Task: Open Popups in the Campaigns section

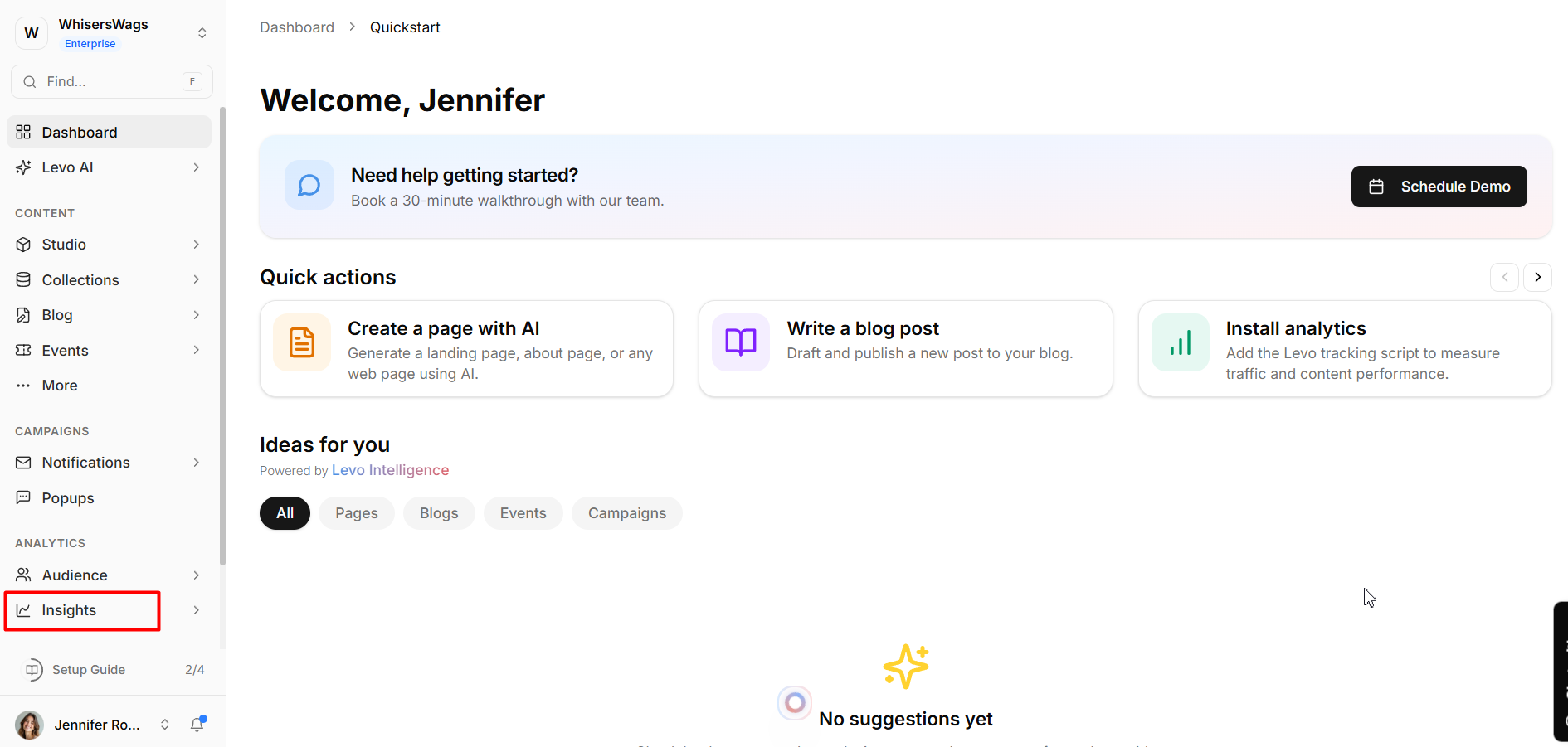Action: pyautogui.click(x=68, y=498)
